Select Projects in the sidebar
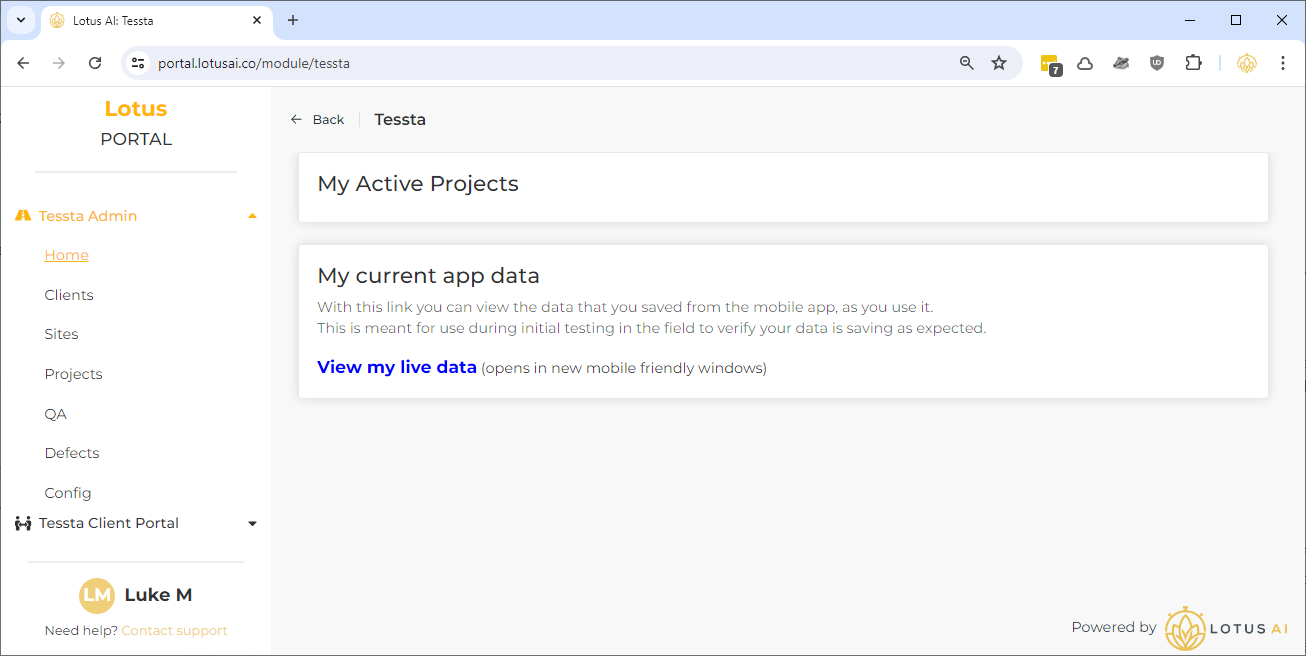 pyautogui.click(x=73, y=374)
